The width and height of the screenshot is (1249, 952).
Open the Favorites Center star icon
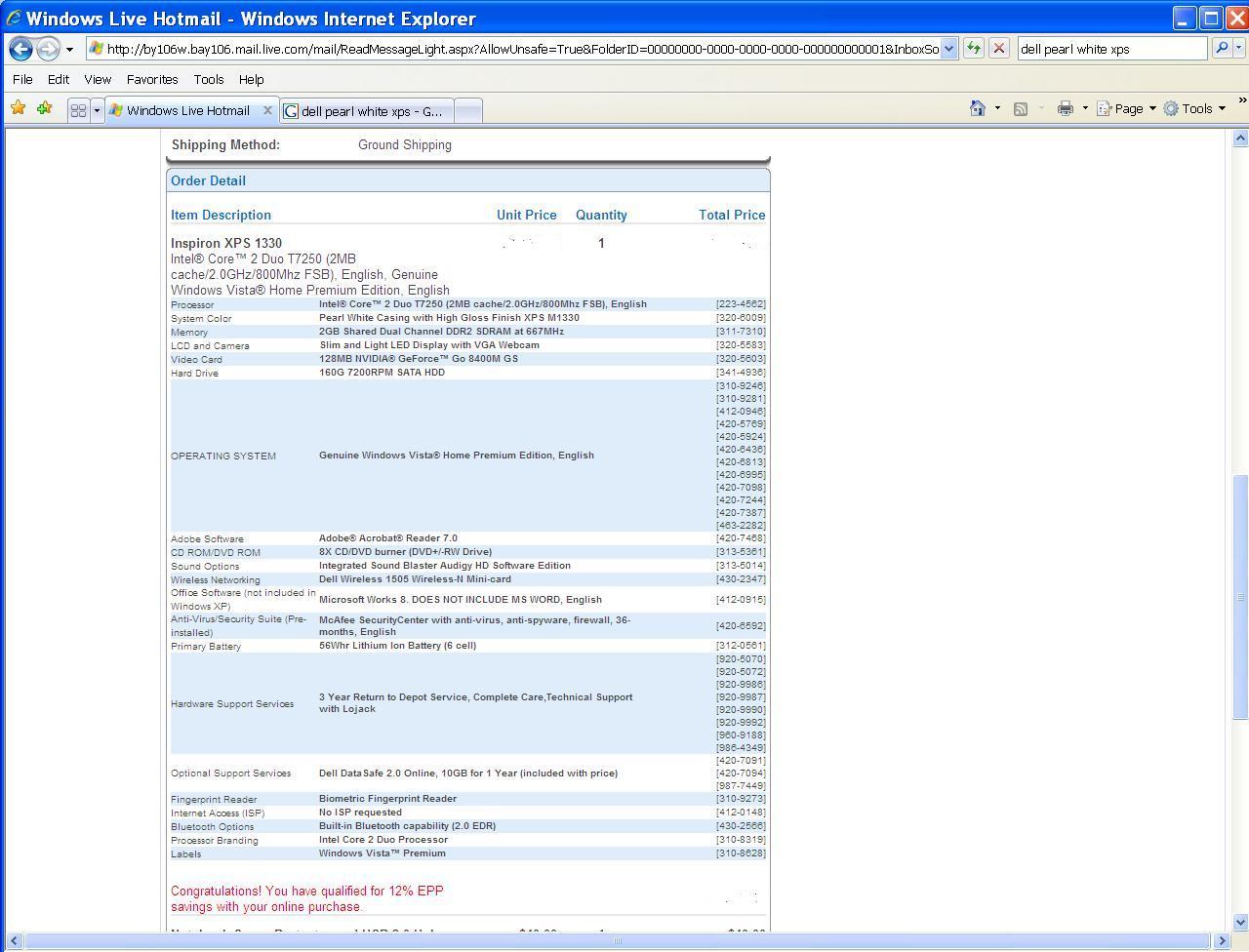18,108
